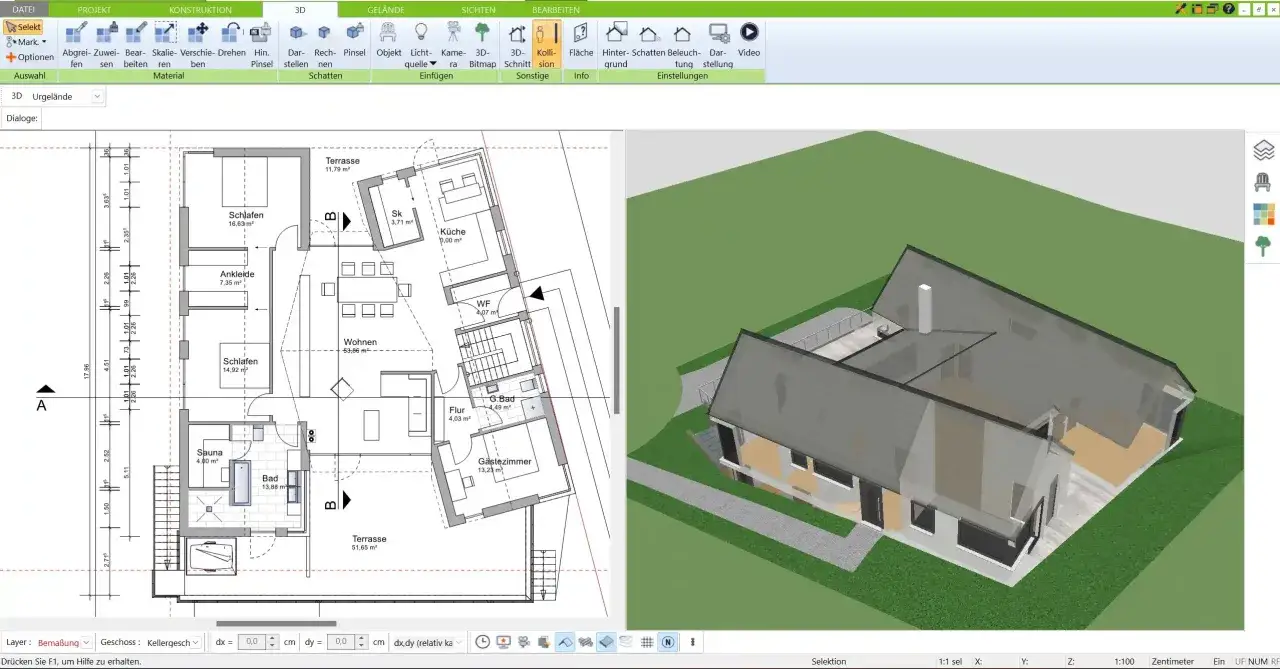The width and height of the screenshot is (1280, 669).
Task: Open Schatten settings
Action: pos(649,40)
